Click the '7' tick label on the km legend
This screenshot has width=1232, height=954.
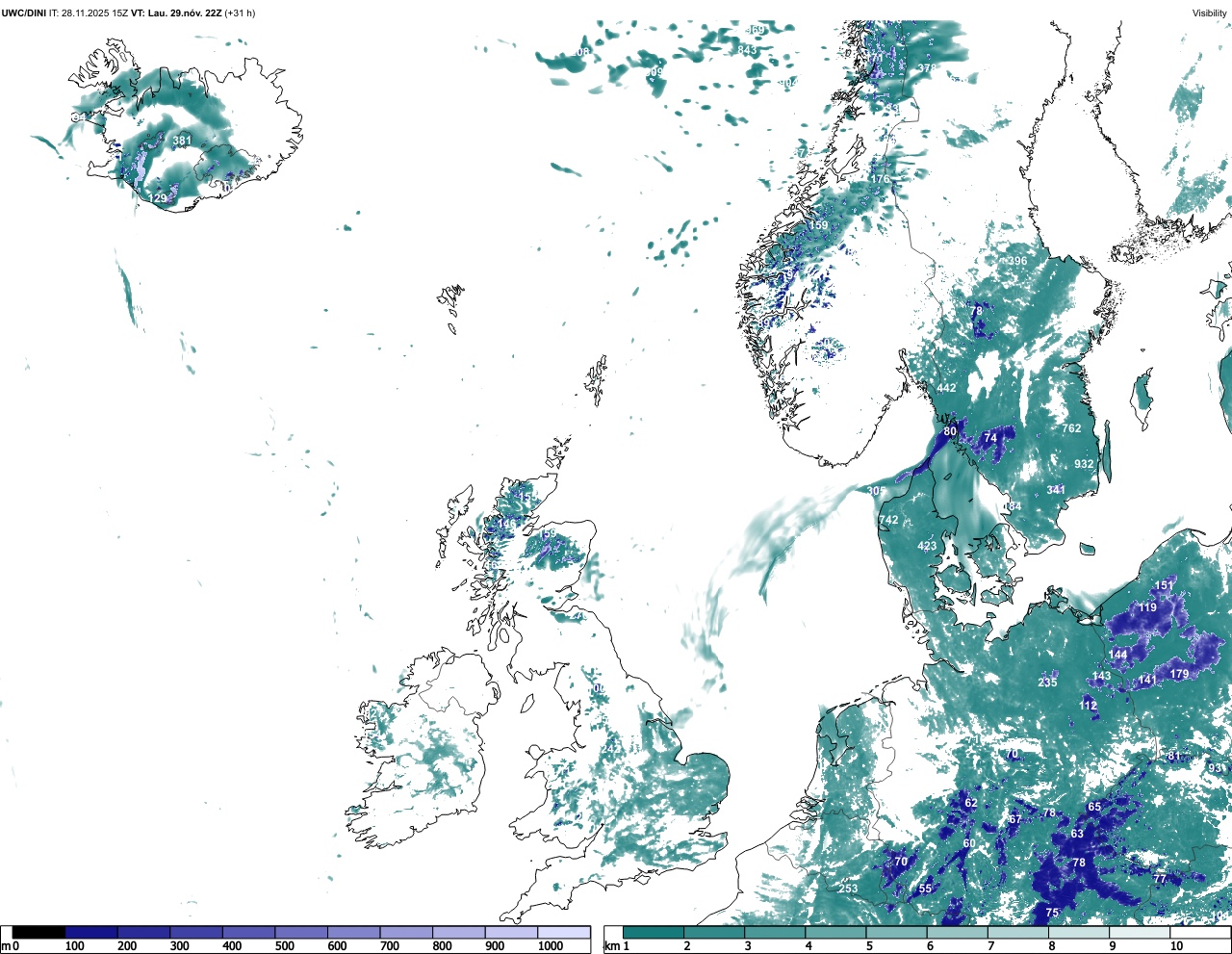coord(990,946)
